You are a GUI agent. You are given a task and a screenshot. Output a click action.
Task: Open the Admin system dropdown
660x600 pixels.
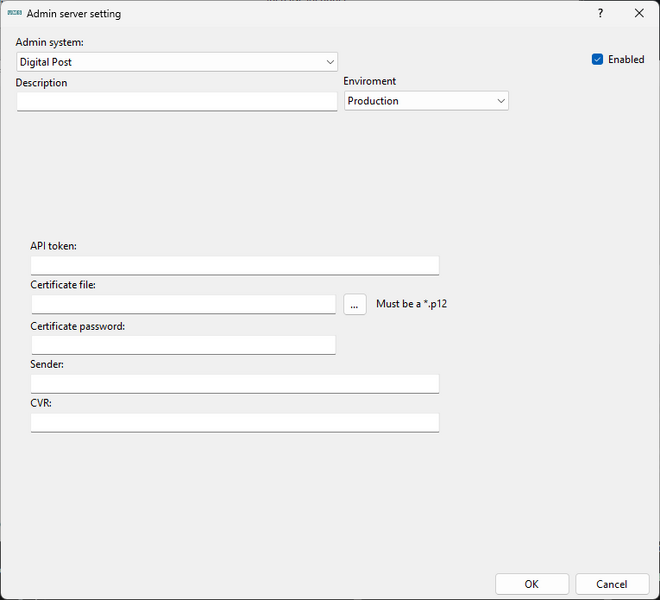(177, 62)
